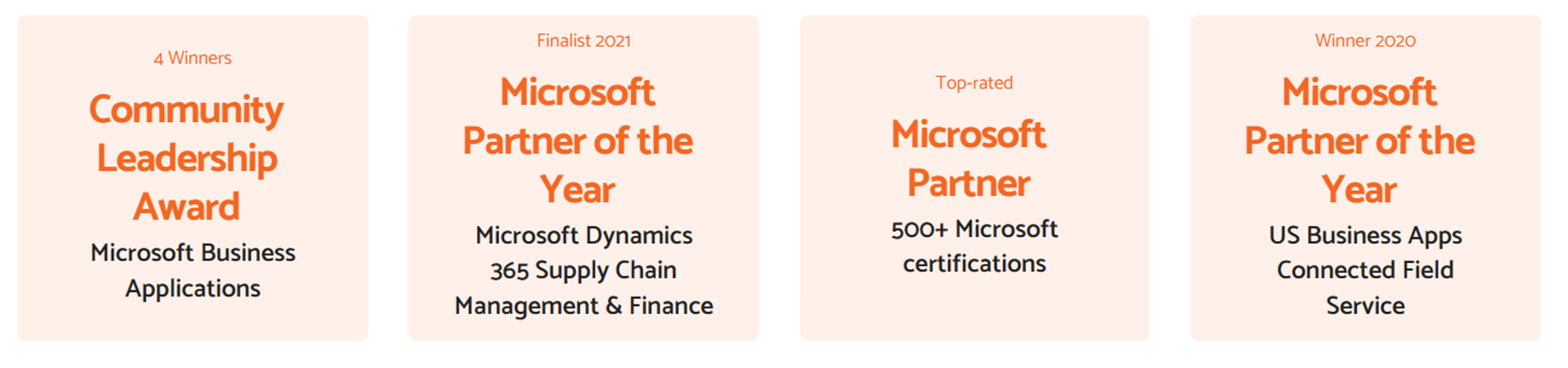Viewport: 1568px width, 368px height.
Task: Click 'Management & Finance' text line
Action: 583,305
